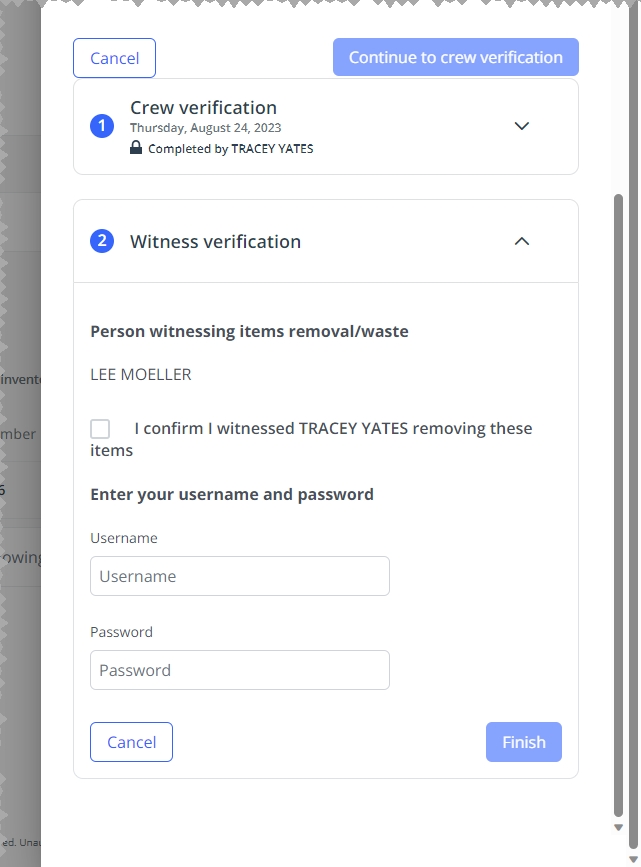This screenshot has height=867, width=641.
Task: Click Continue to crew verification
Action: 455,57
